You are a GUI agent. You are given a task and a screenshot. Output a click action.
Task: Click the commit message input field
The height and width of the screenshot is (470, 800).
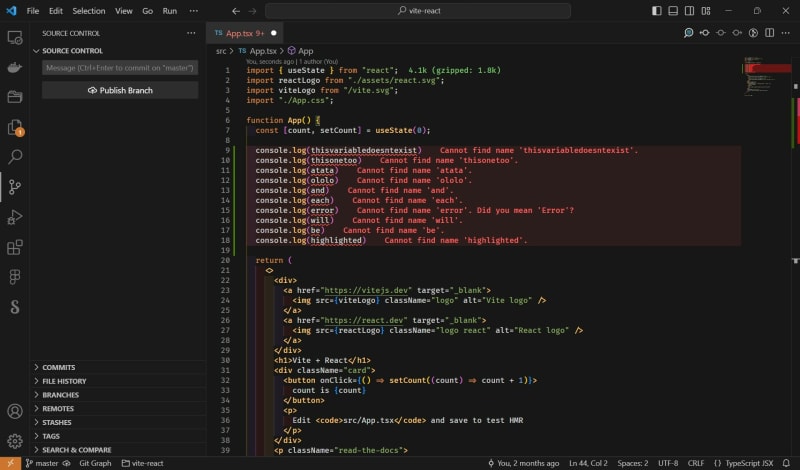coord(120,68)
